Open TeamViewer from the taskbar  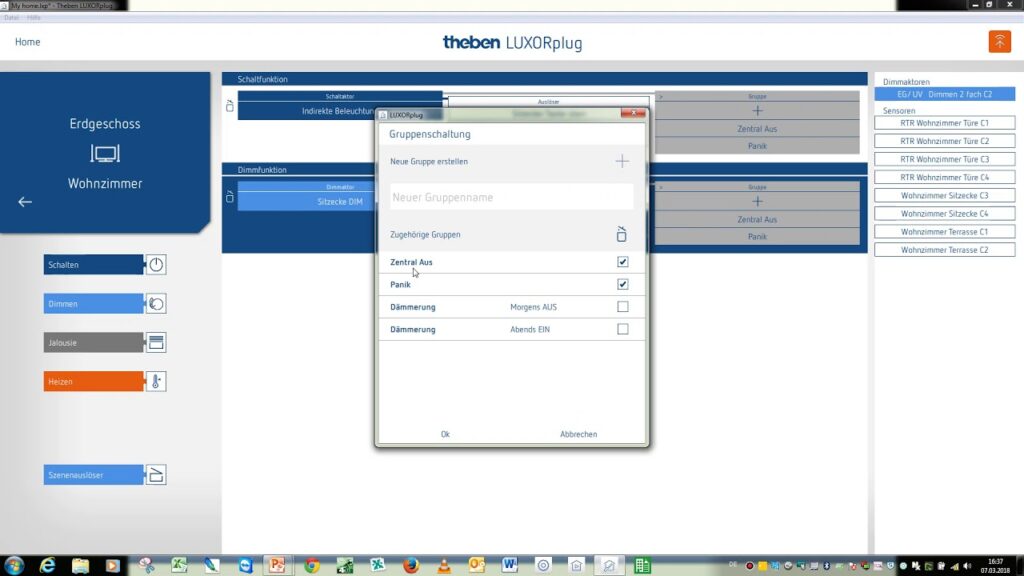(x=246, y=565)
